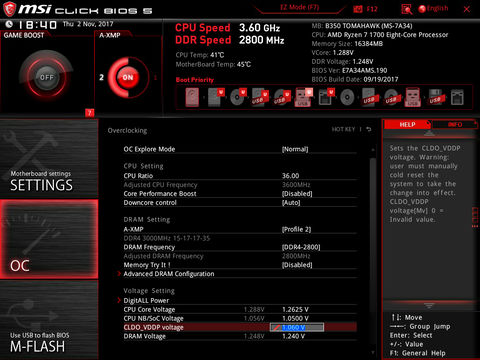Open OC Explore Mode [Normal] option
The width and height of the screenshot is (480, 360).
pos(240,149)
